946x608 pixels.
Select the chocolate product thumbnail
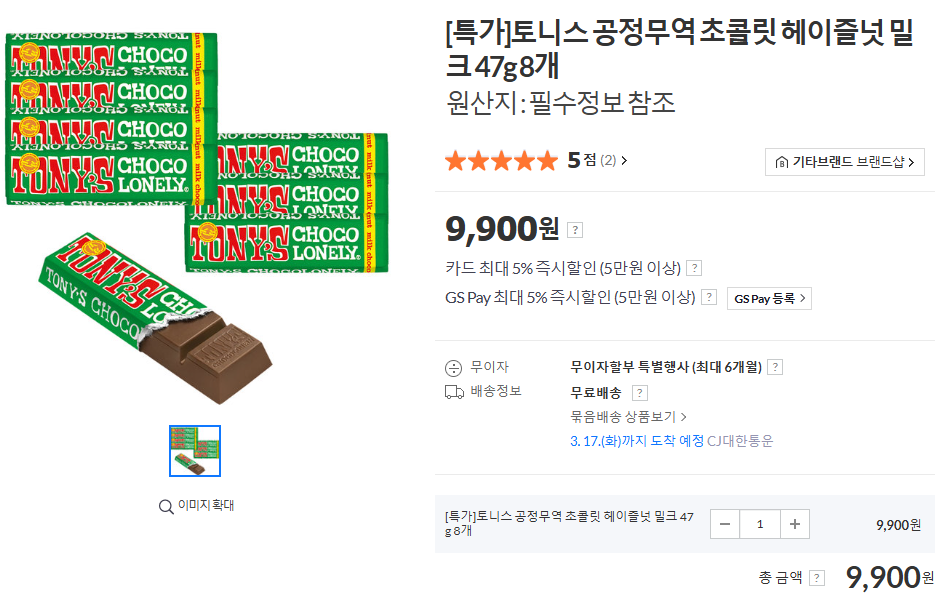pos(195,451)
